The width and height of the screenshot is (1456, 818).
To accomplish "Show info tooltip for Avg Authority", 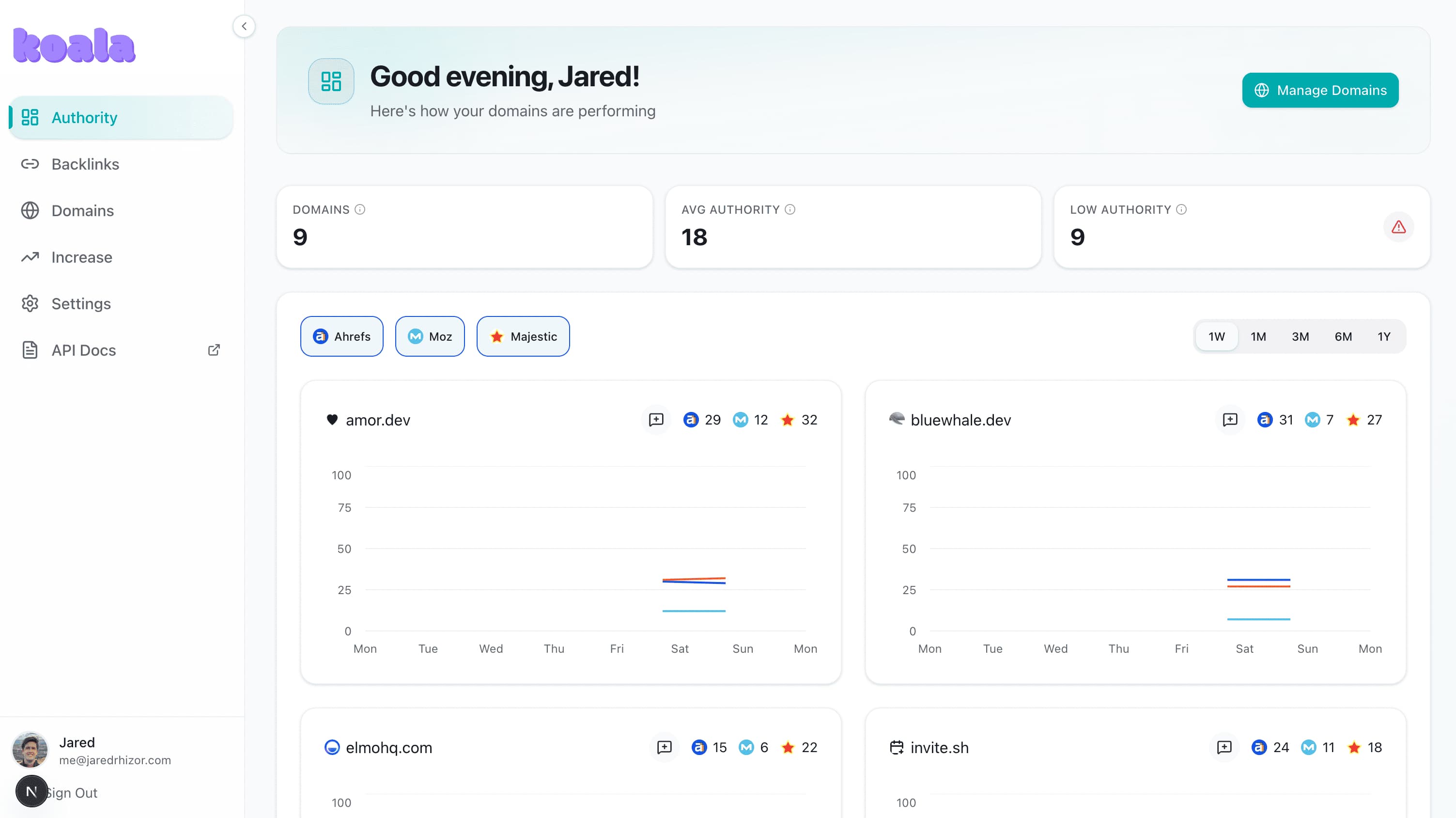I will point(790,210).
